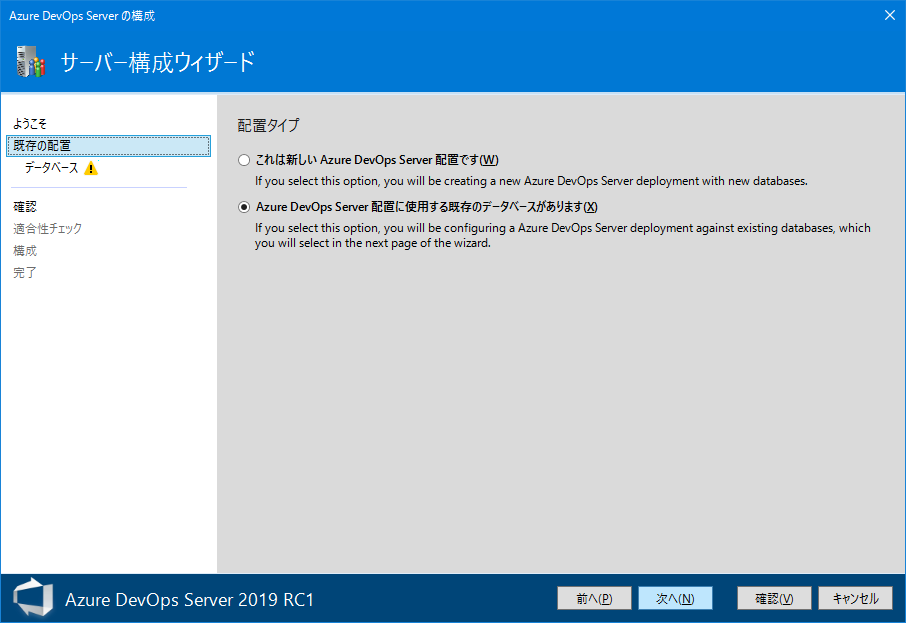This screenshot has width=906, height=623.
Task: Cancel the wizard with キャンセル
Action: tap(855, 597)
